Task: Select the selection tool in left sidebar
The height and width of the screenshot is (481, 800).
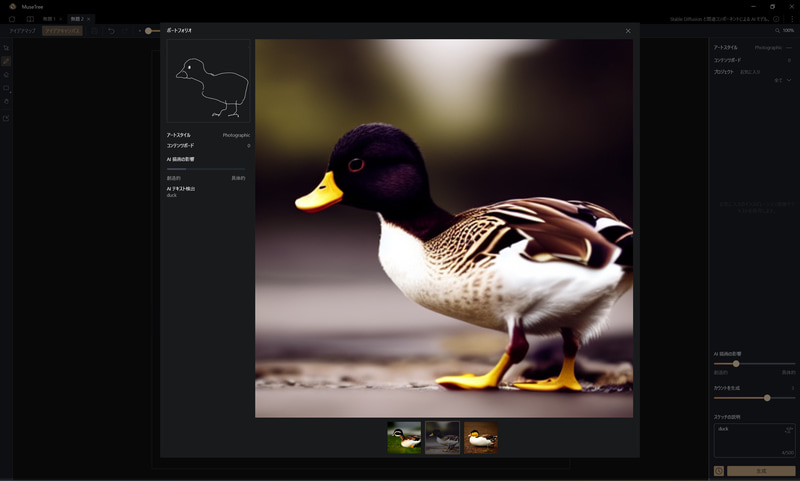Action: 6,48
